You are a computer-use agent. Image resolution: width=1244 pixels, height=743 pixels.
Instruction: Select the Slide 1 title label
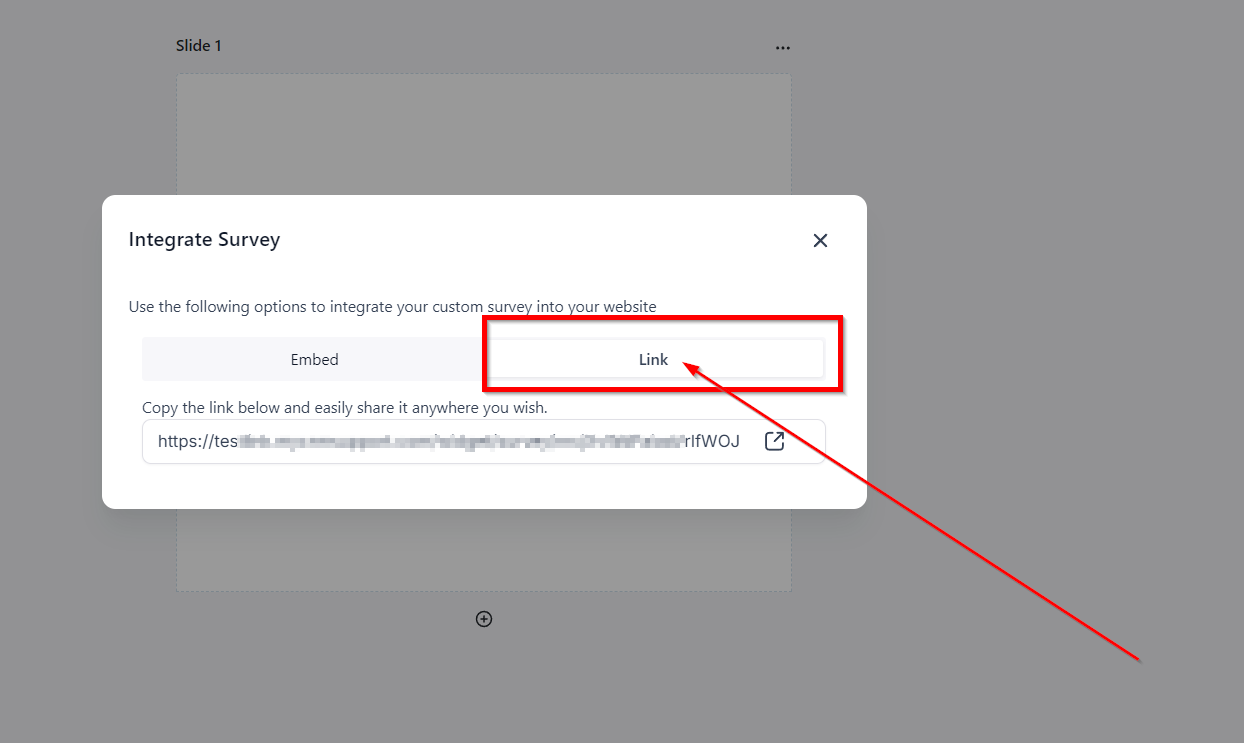tap(199, 46)
